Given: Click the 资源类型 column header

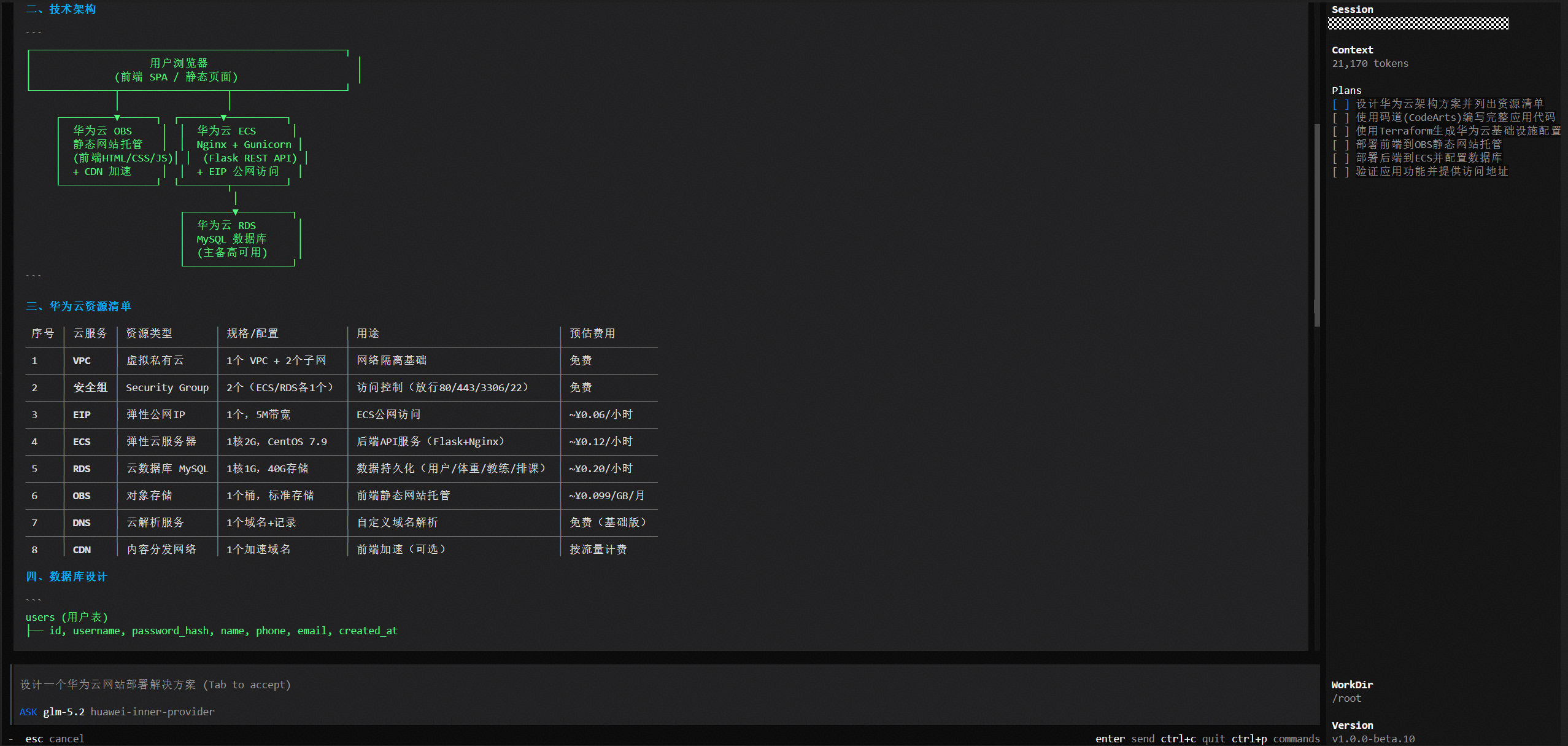Looking at the screenshot, I should (149, 333).
